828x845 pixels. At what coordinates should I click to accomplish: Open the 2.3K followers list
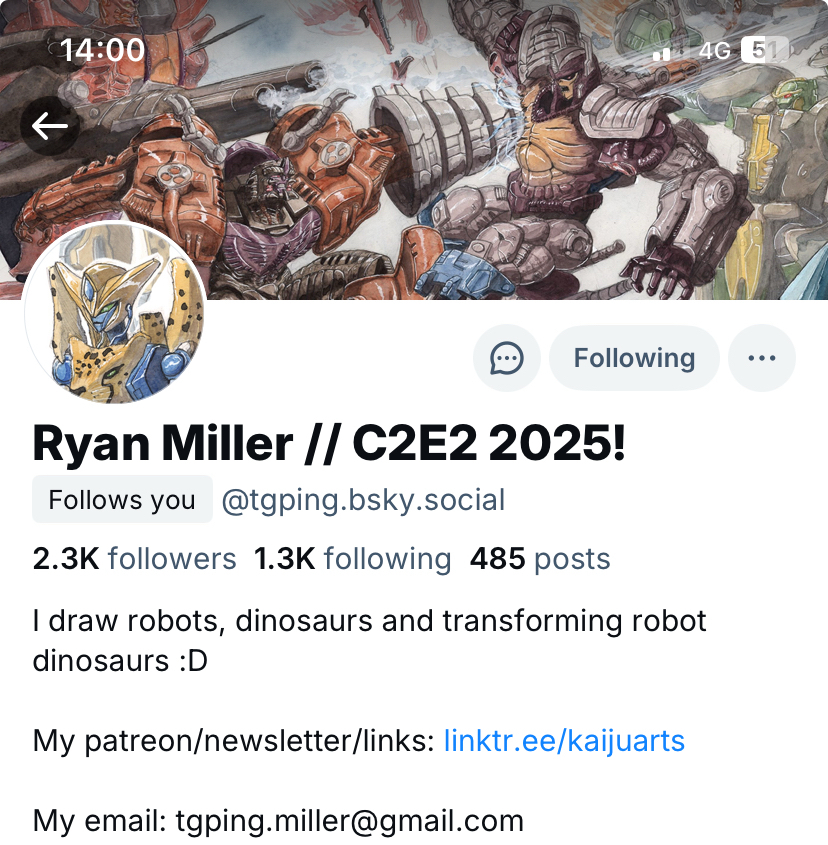click(135, 559)
